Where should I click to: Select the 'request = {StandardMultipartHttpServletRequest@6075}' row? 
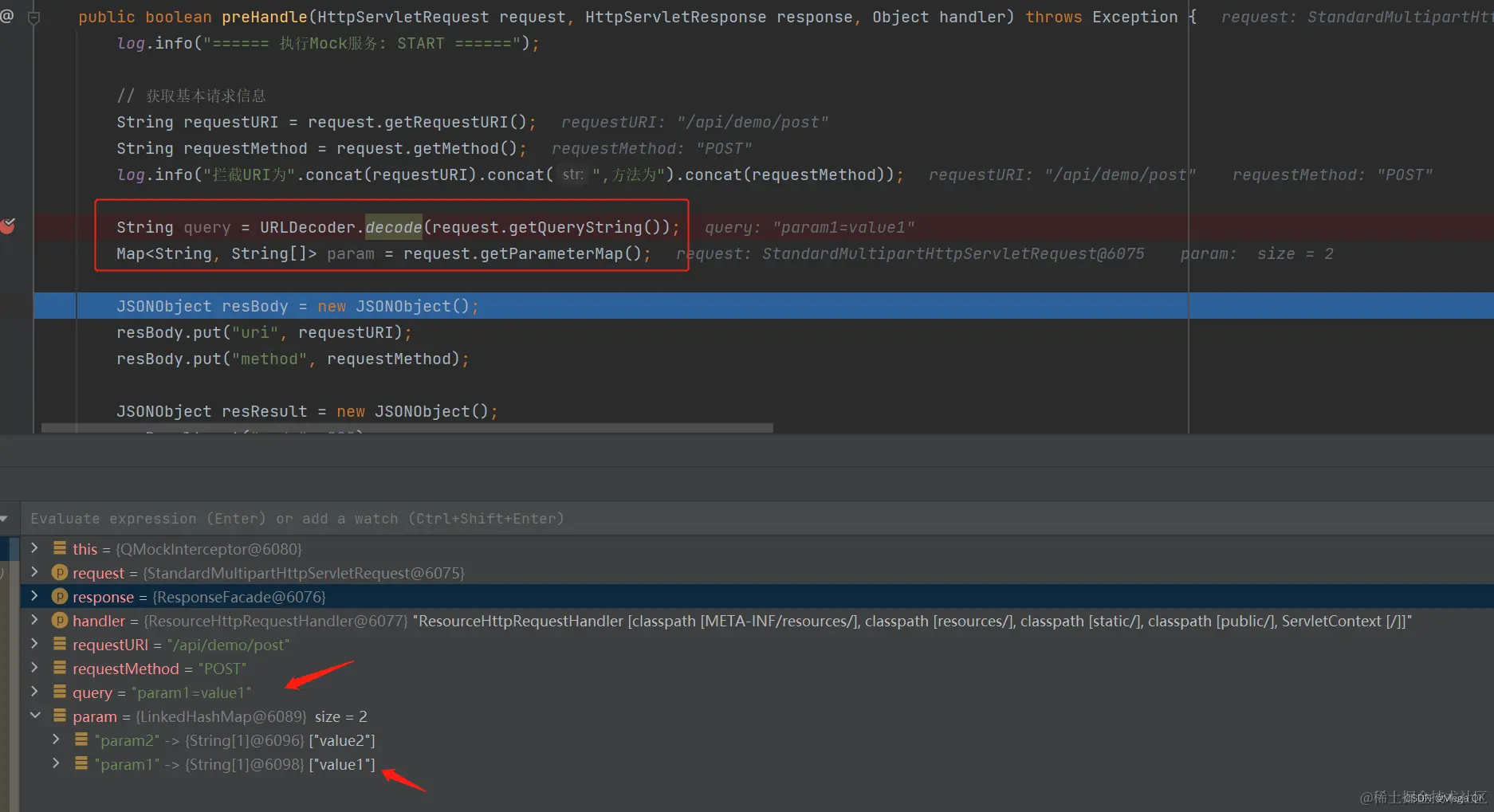756,573
